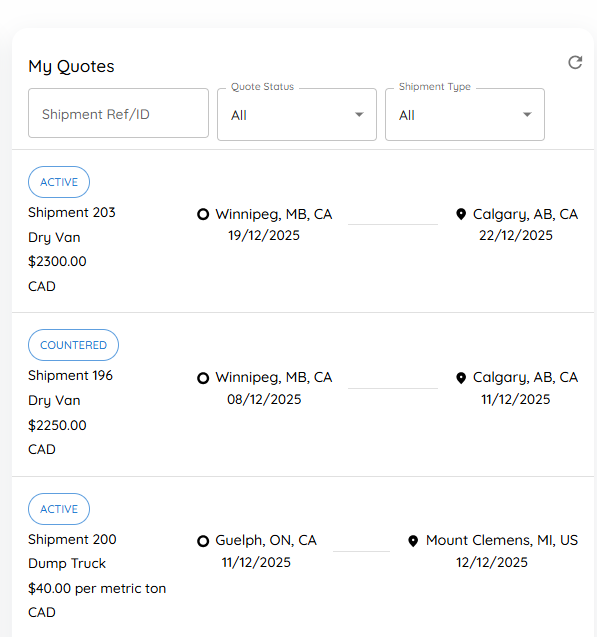
Task: Click destination pin beside Mount Clemens, MI
Action: point(413,541)
